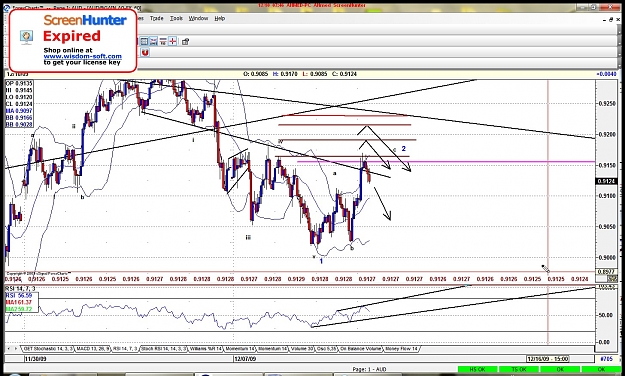625x376 pixels.
Task: Click the 11/30/09 date on time axis
Action: coord(35,359)
